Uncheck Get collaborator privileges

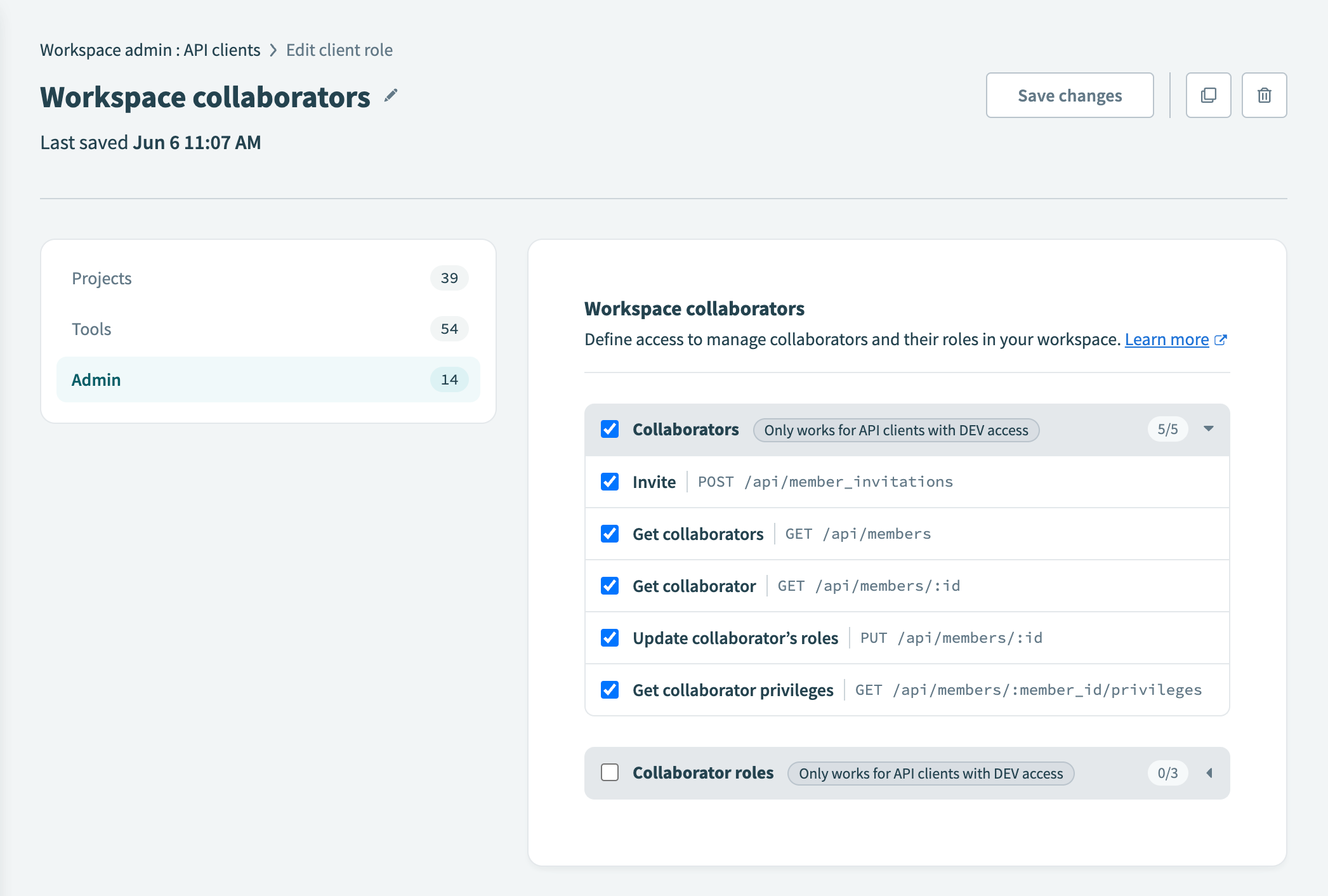tap(609, 690)
